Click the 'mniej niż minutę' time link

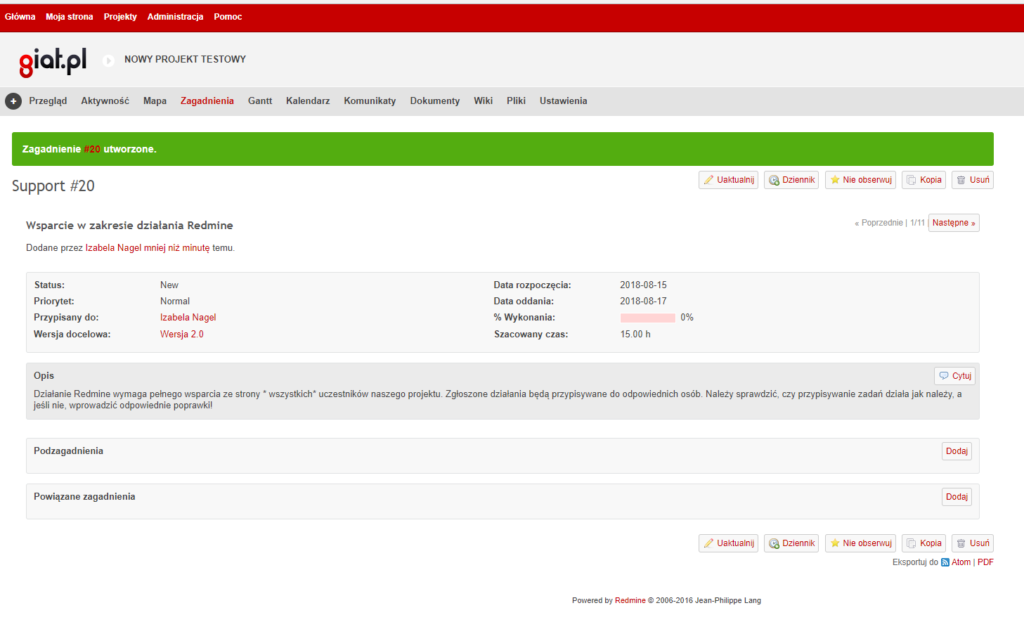point(177,248)
